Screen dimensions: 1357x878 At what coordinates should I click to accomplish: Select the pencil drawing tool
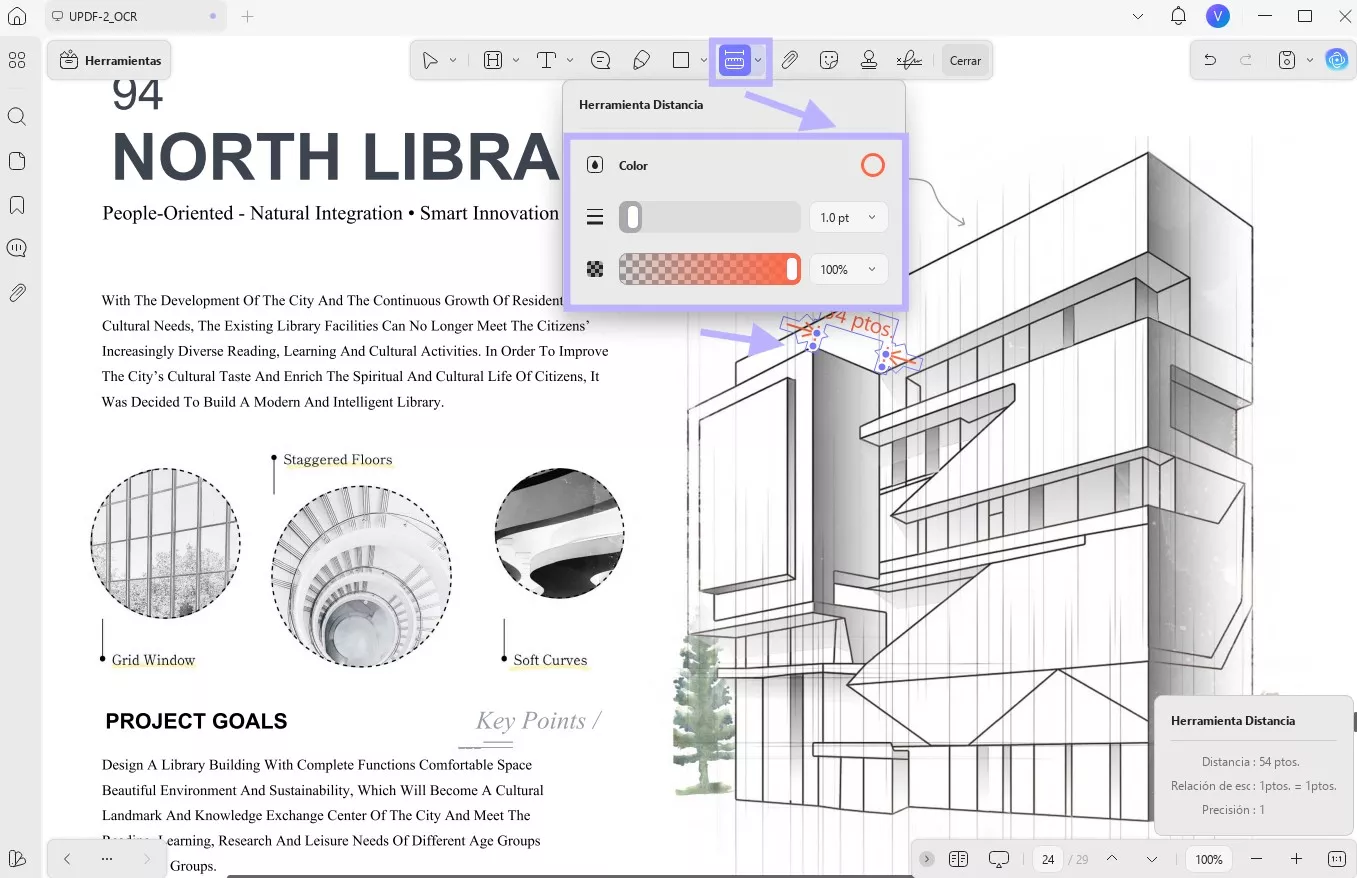(642, 60)
